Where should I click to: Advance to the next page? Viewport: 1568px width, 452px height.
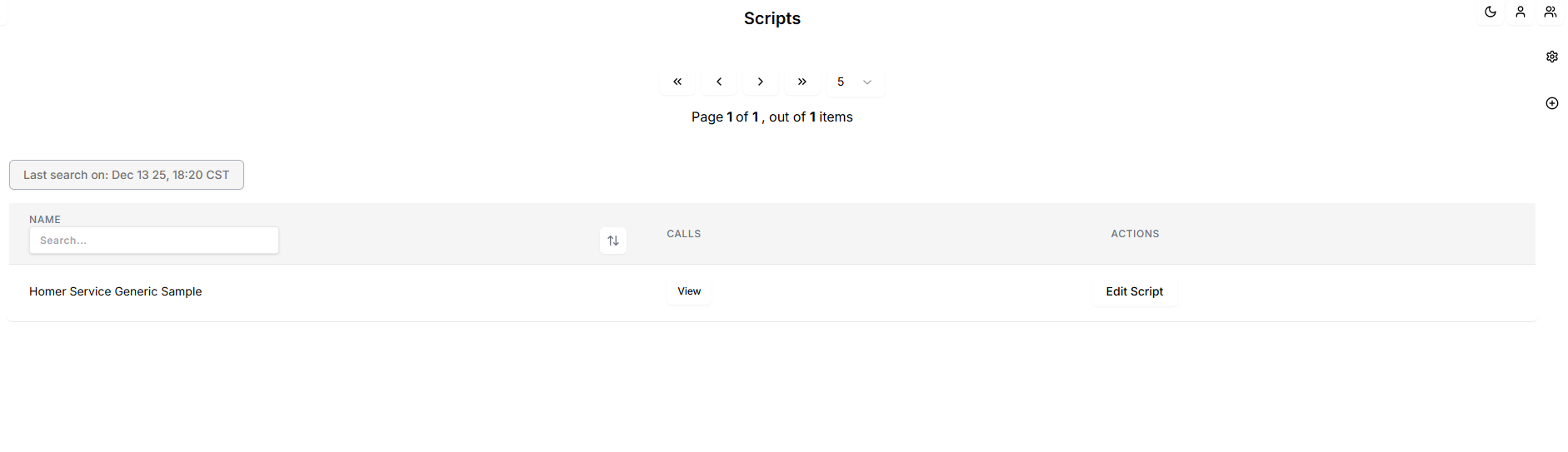761,82
